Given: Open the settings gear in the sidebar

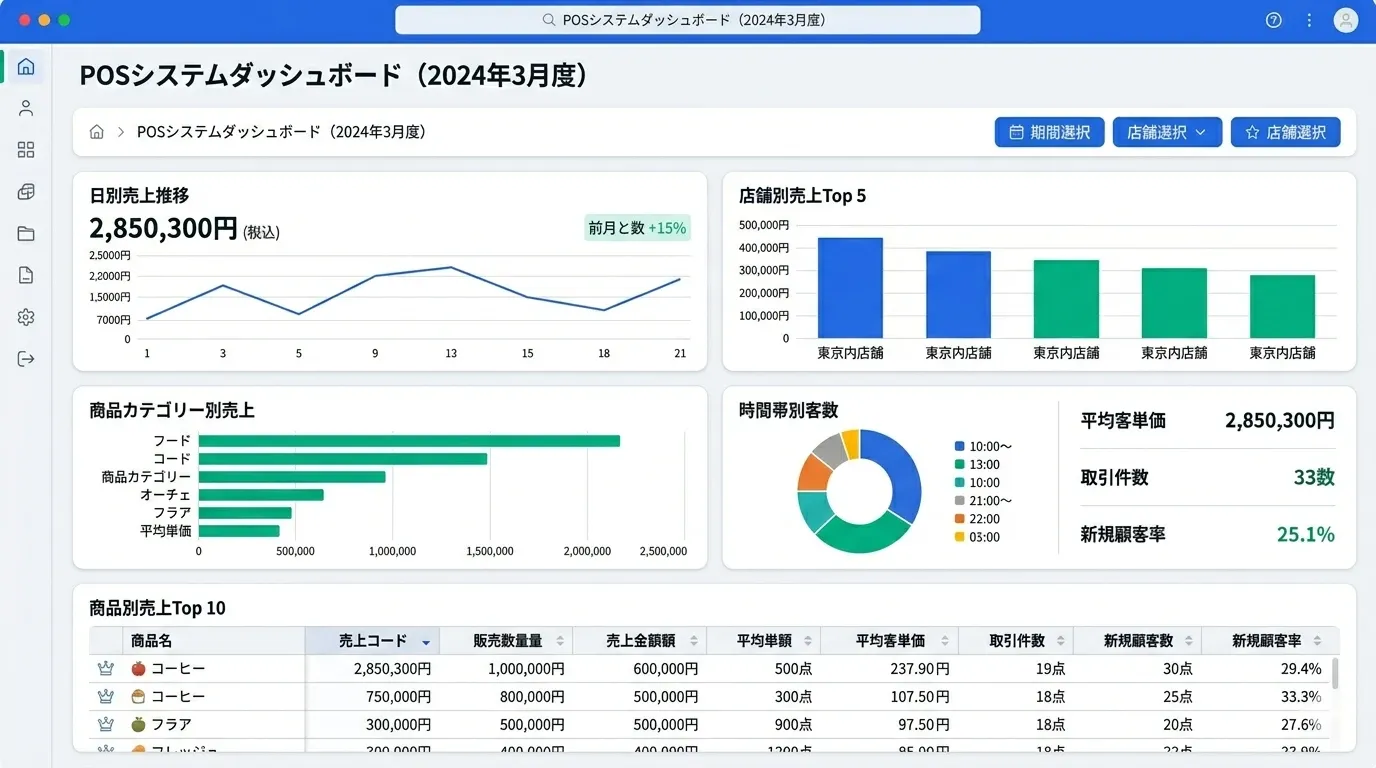Looking at the screenshot, I should pyautogui.click(x=26, y=317).
